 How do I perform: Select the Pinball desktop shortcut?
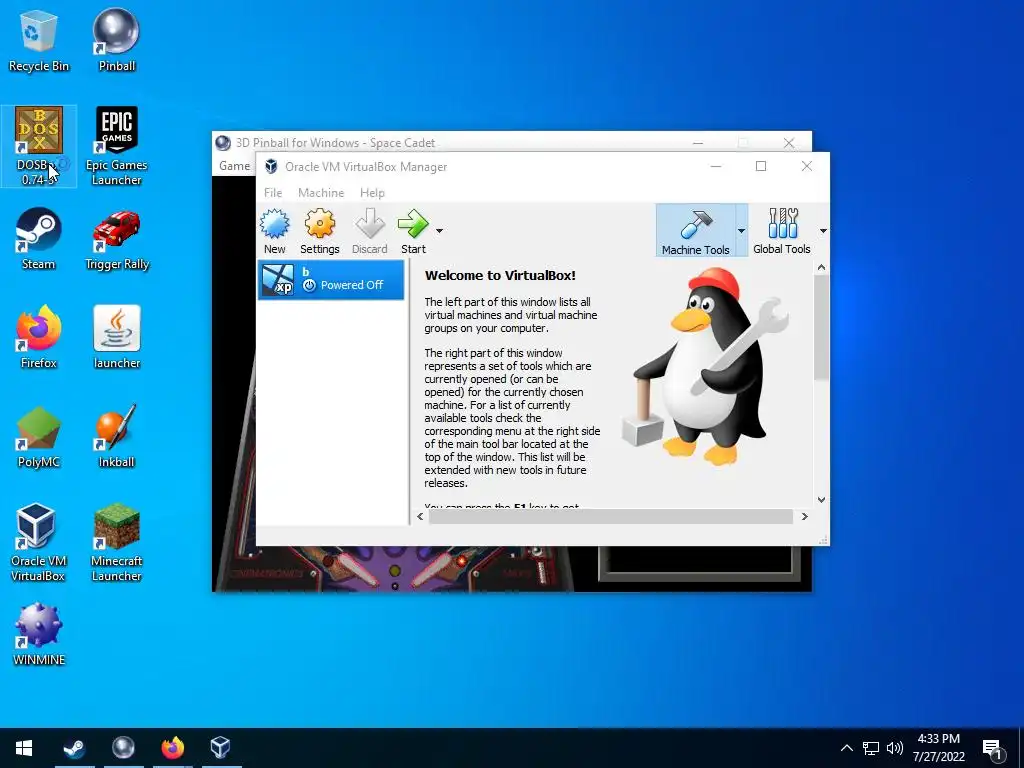pyautogui.click(x=116, y=39)
